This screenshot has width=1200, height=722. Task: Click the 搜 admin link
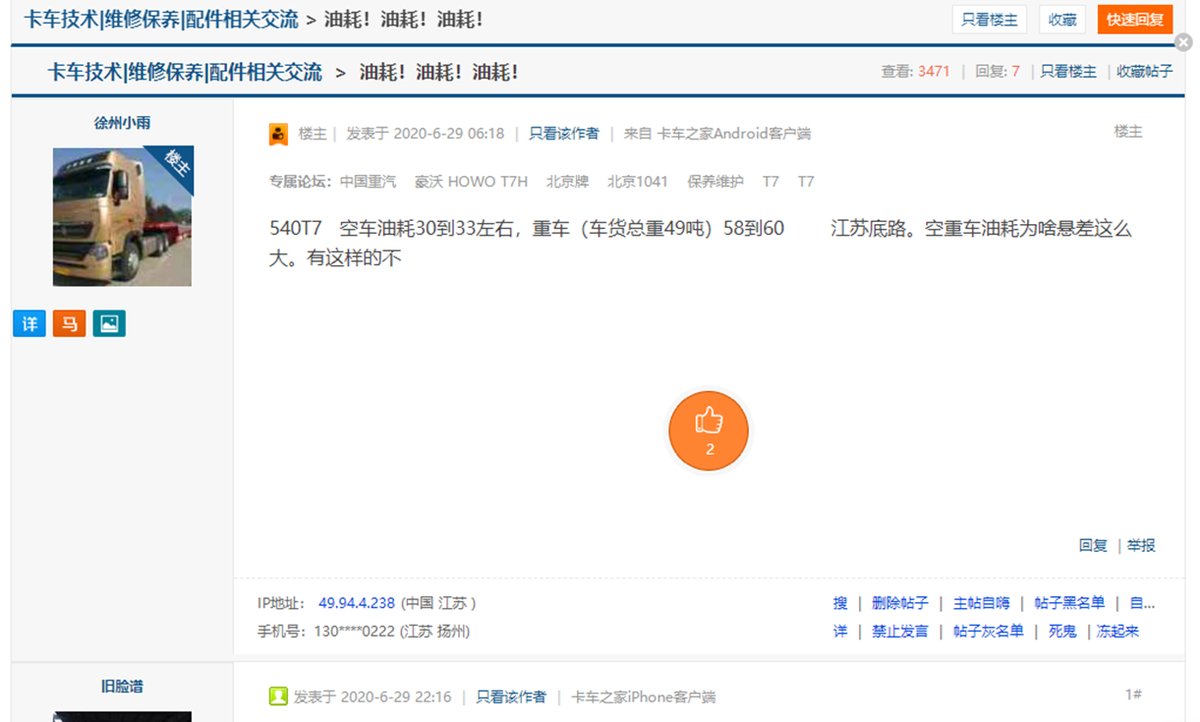pyautogui.click(x=840, y=603)
